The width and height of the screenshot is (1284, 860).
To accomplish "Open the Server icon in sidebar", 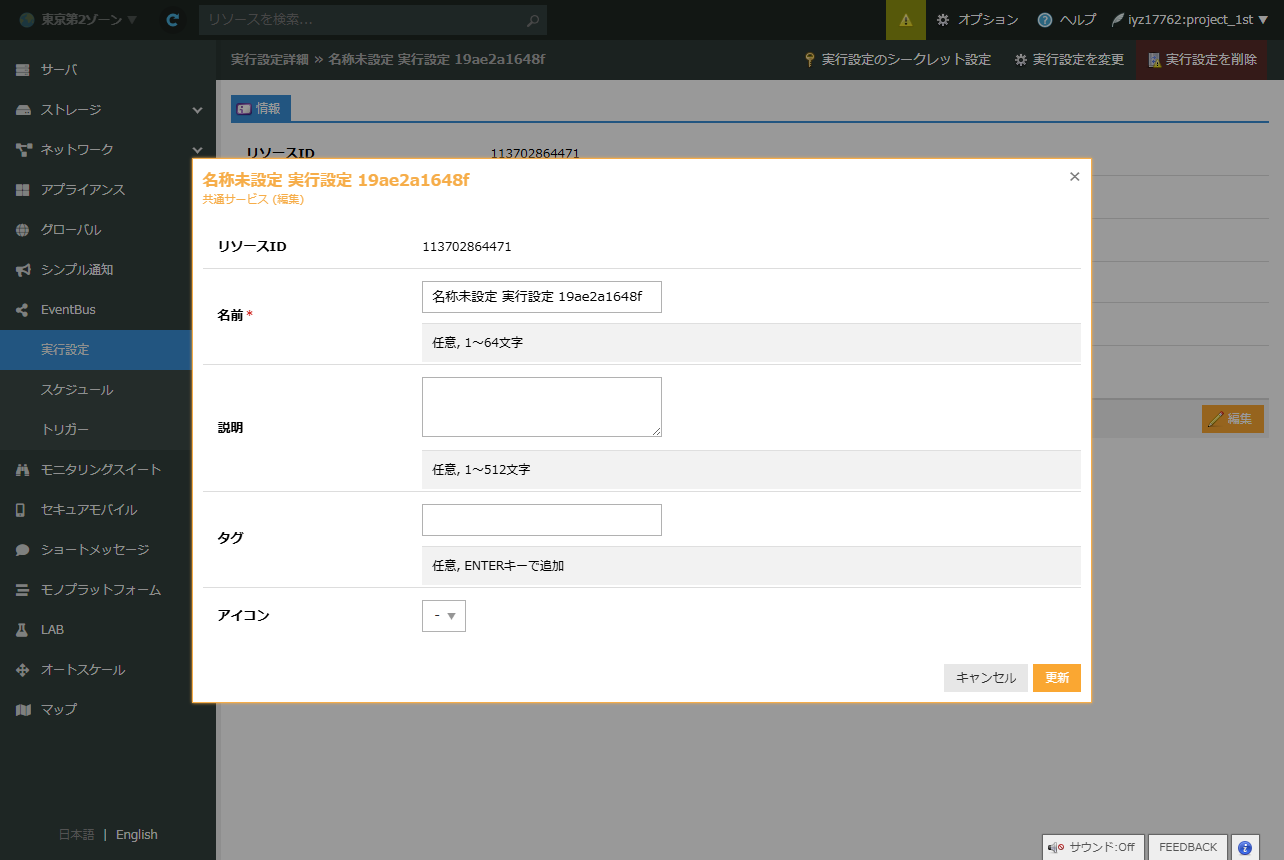I will 23,70.
